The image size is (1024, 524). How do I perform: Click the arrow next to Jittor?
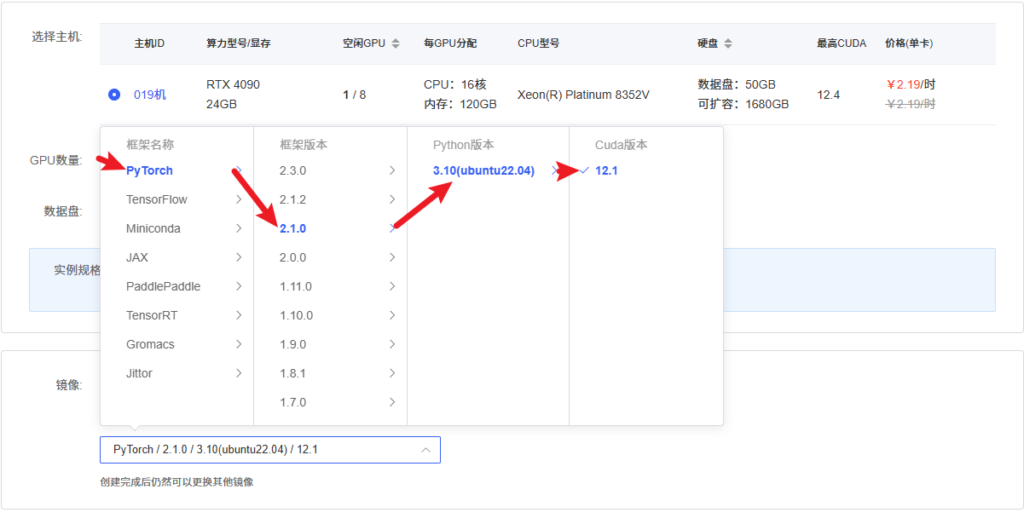point(238,374)
